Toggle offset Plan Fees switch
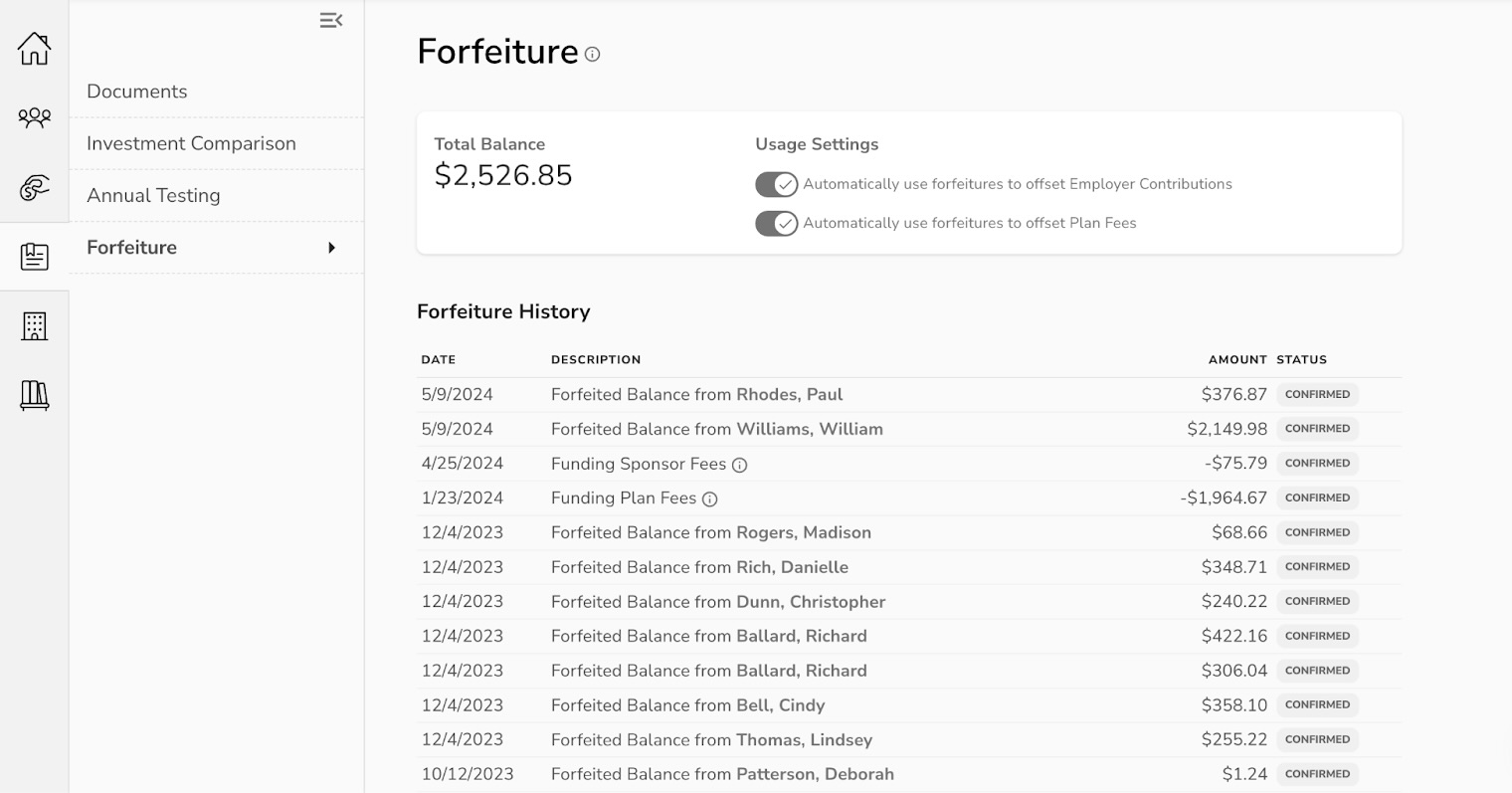 click(x=776, y=223)
